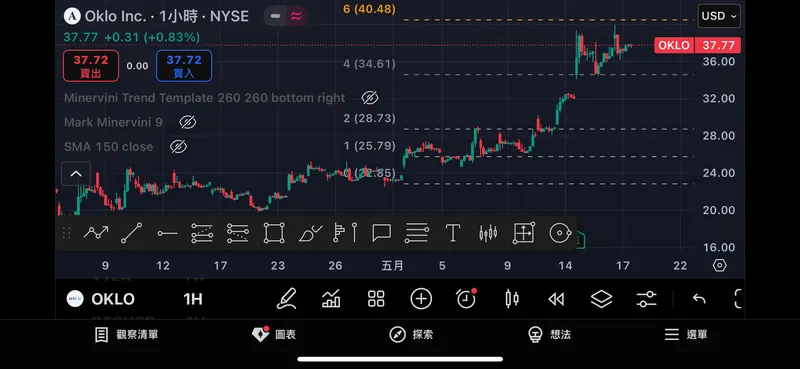Select the circle shape tool
The image size is (800, 369).
click(560, 233)
